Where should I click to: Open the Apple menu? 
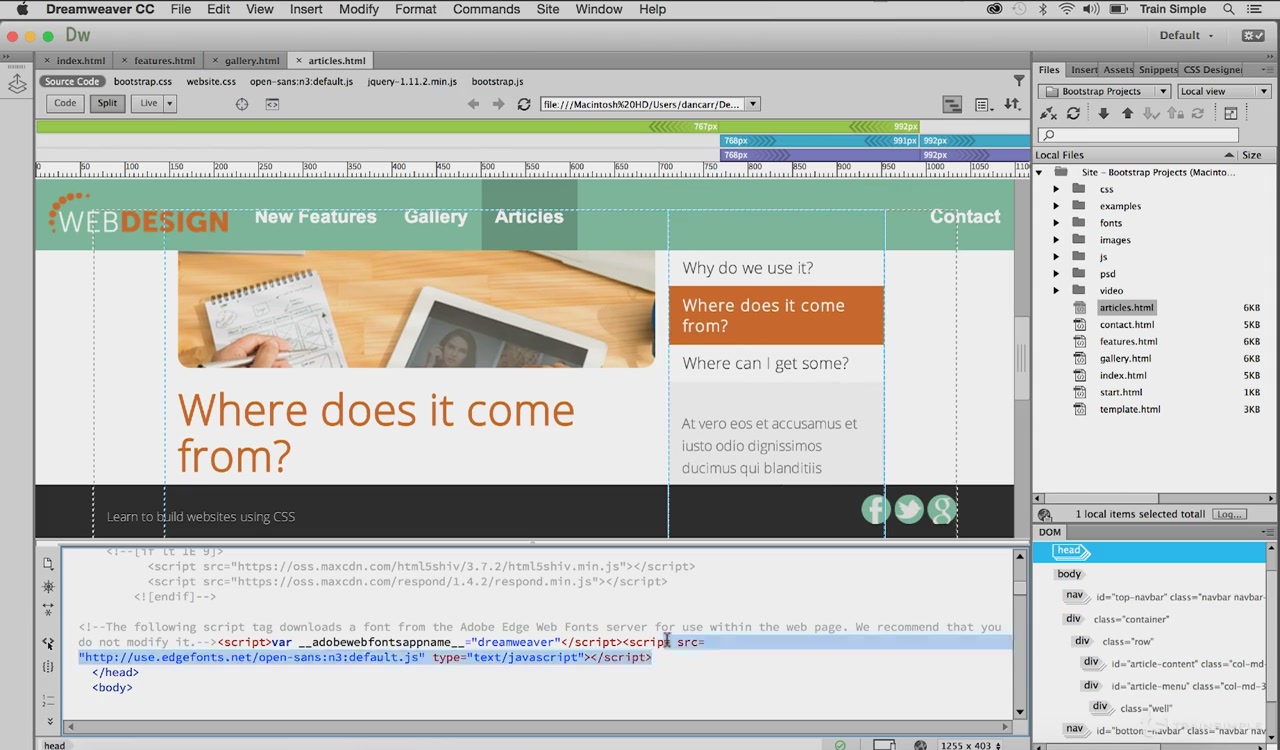(x=21, y=9)
